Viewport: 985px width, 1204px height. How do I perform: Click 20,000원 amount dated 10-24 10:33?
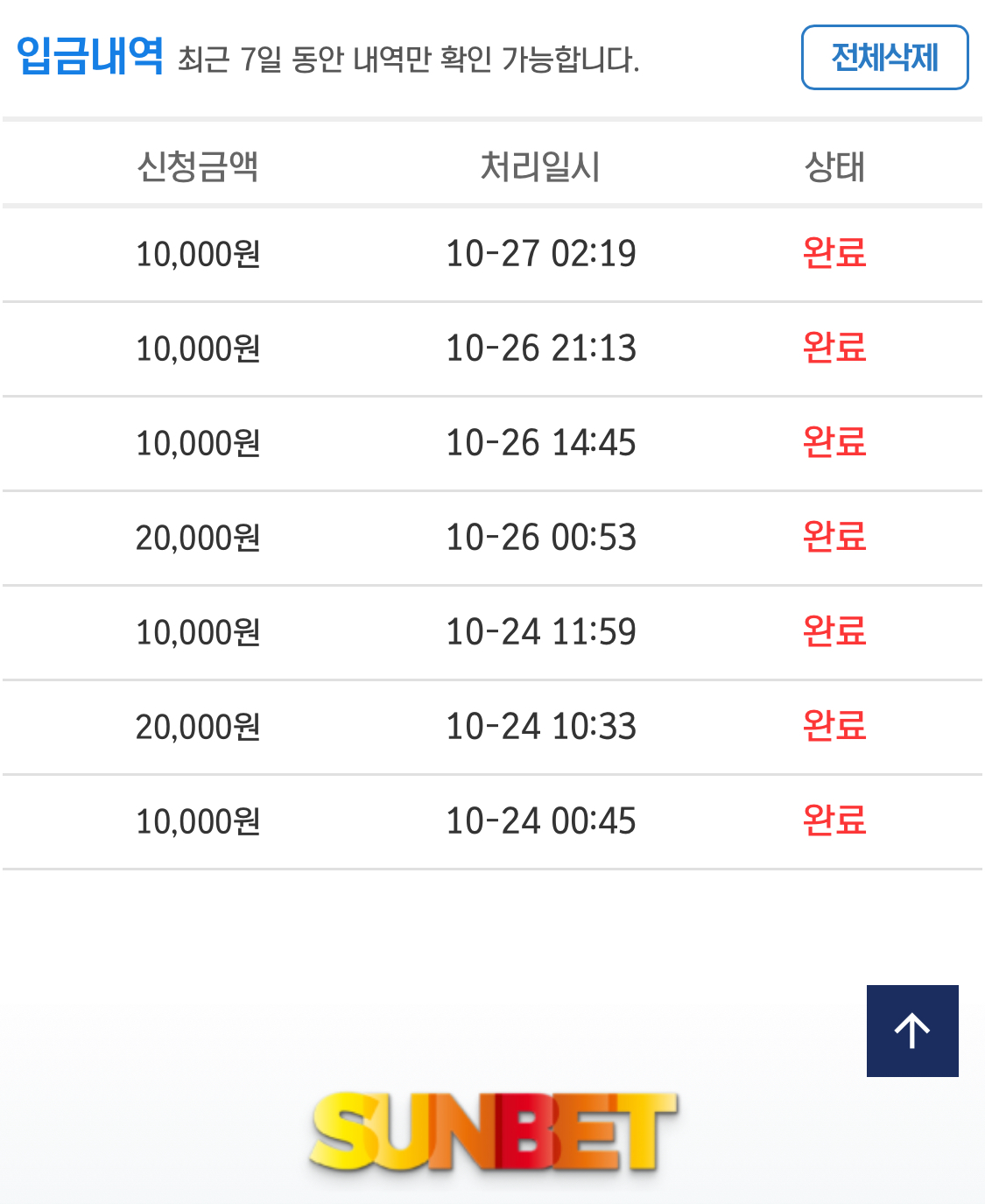198,728
